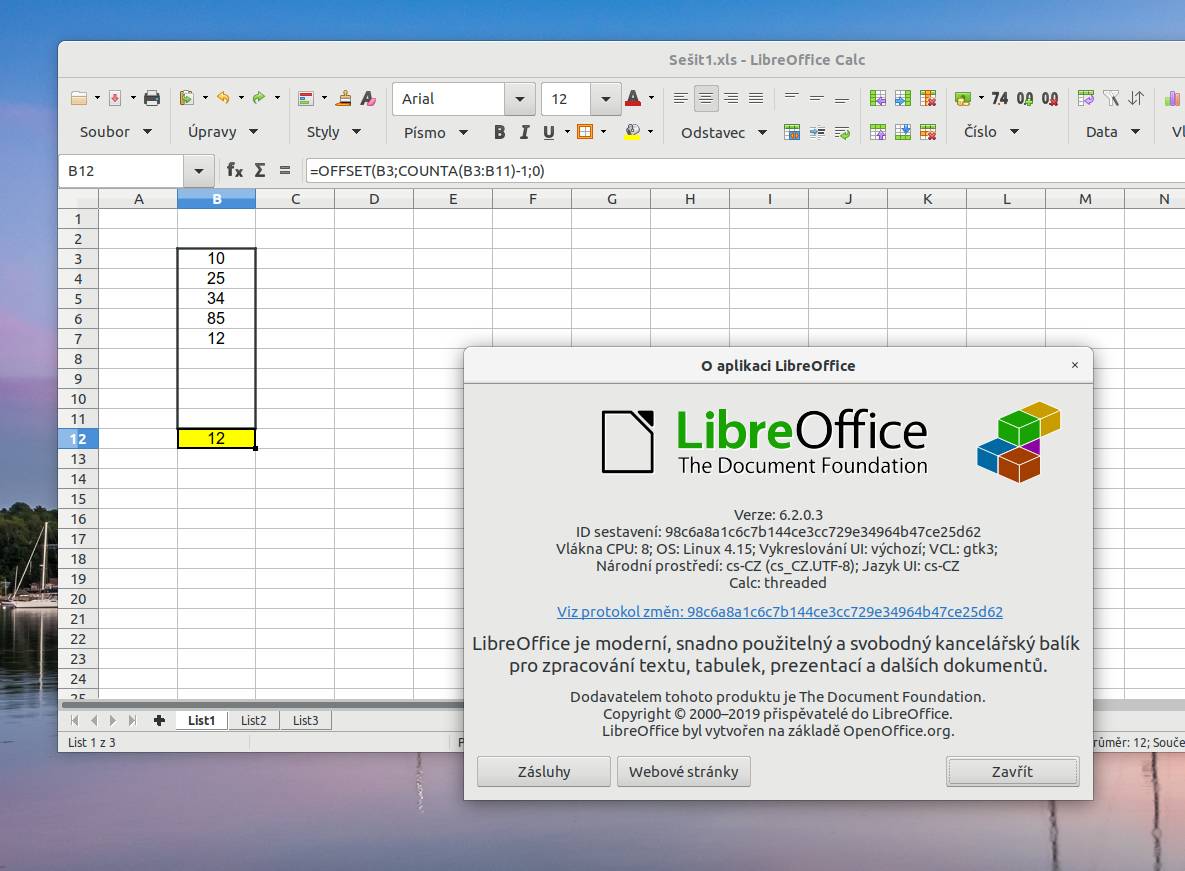Toggle wrap text in cell
The height and width of the screenshot is (871, 1185).
click(842, 132)
